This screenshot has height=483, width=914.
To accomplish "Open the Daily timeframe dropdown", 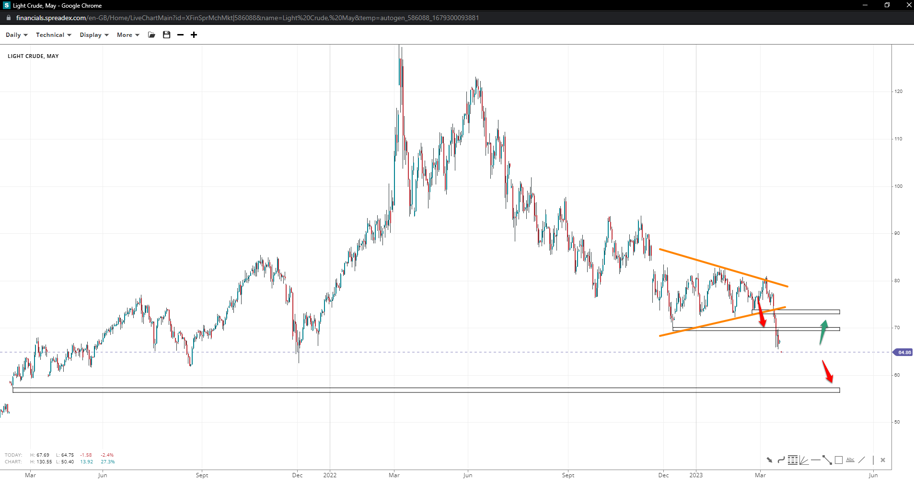I will [16, 35].
